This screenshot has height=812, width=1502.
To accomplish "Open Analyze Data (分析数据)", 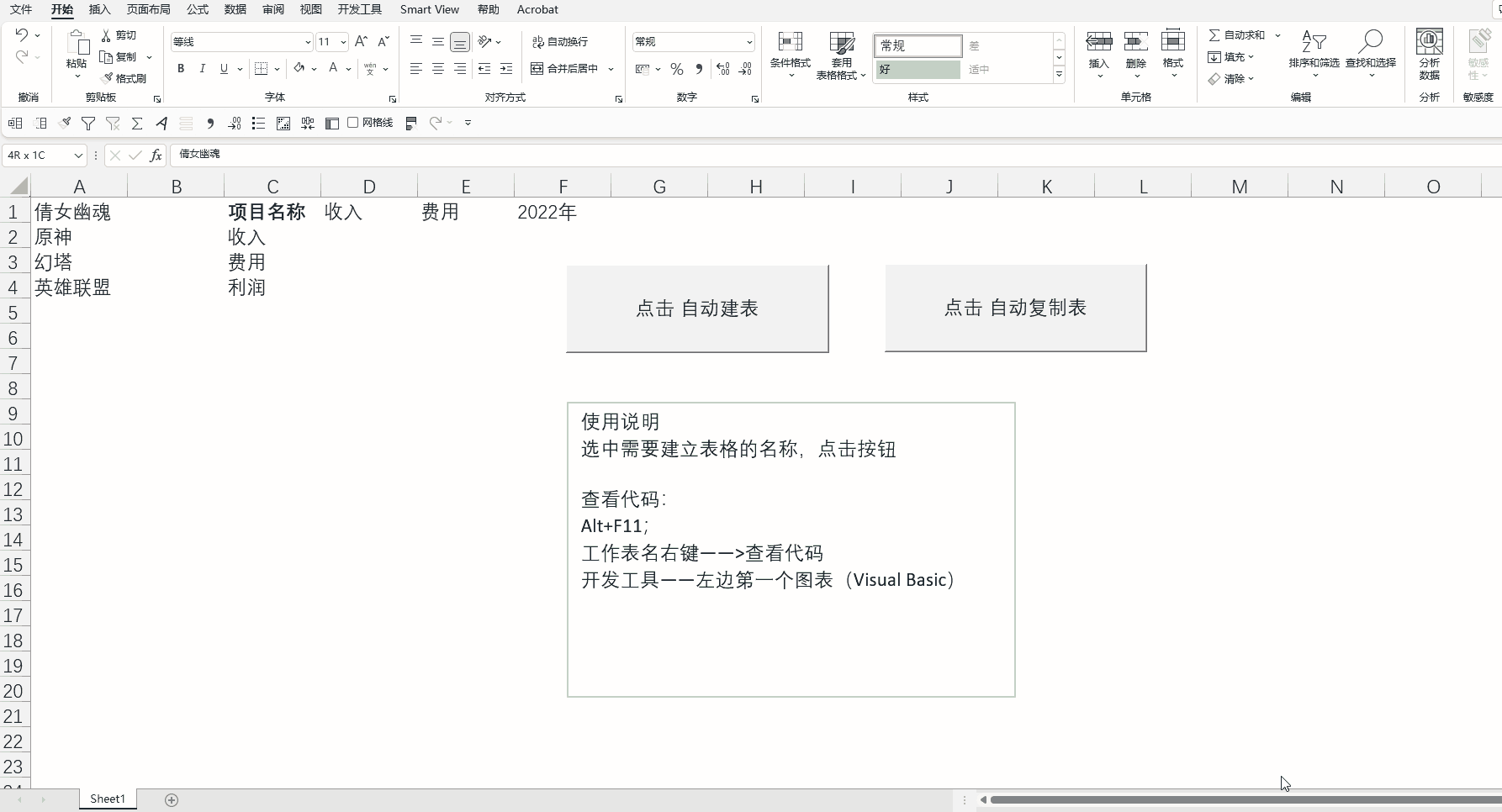I will point(1429,54).
